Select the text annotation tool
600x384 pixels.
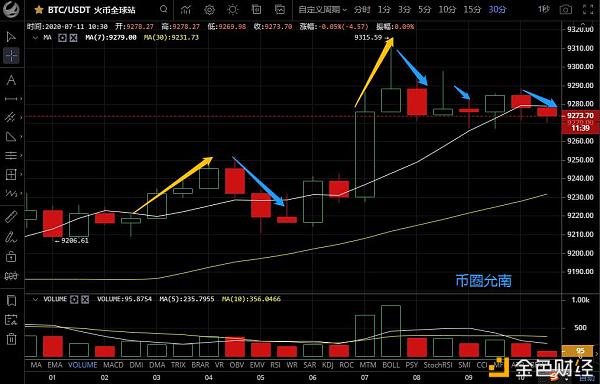(11, 80)
